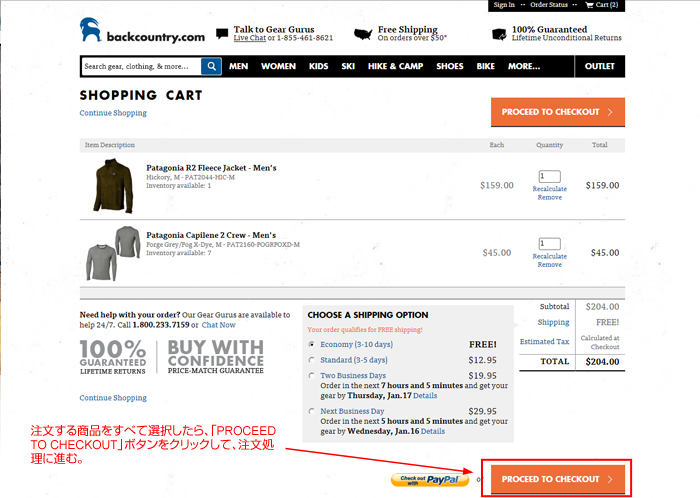Click the R2 Fleece Jacket quantity field

[549, 176]
